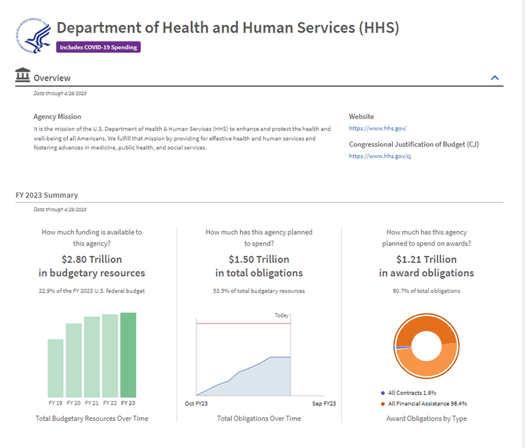Click the Total Obligations Over Time caption

click(259, 419)
